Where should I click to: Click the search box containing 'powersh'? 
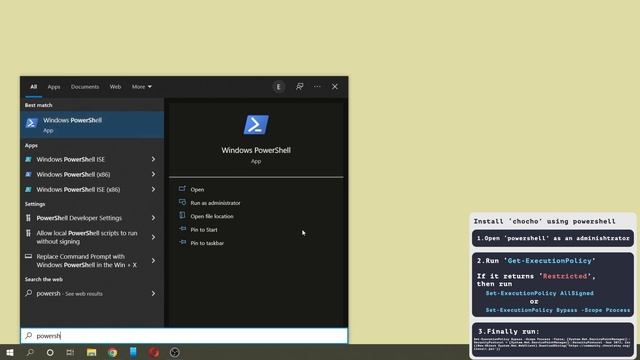tap(184, 336)
